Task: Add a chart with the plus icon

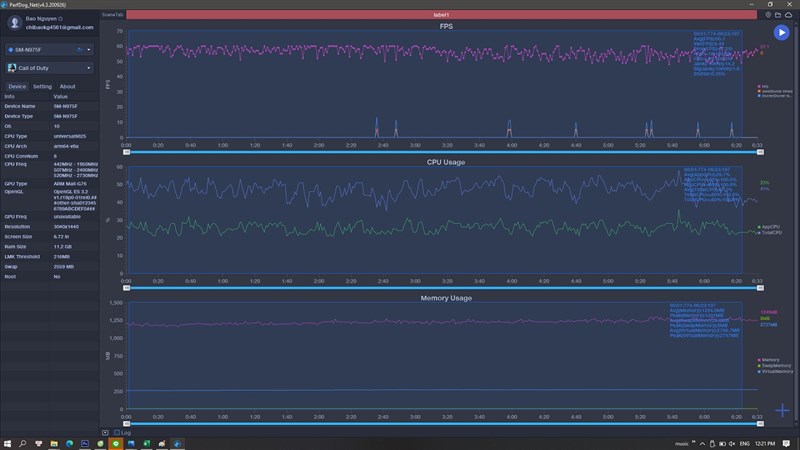Action: pos(782,410)
